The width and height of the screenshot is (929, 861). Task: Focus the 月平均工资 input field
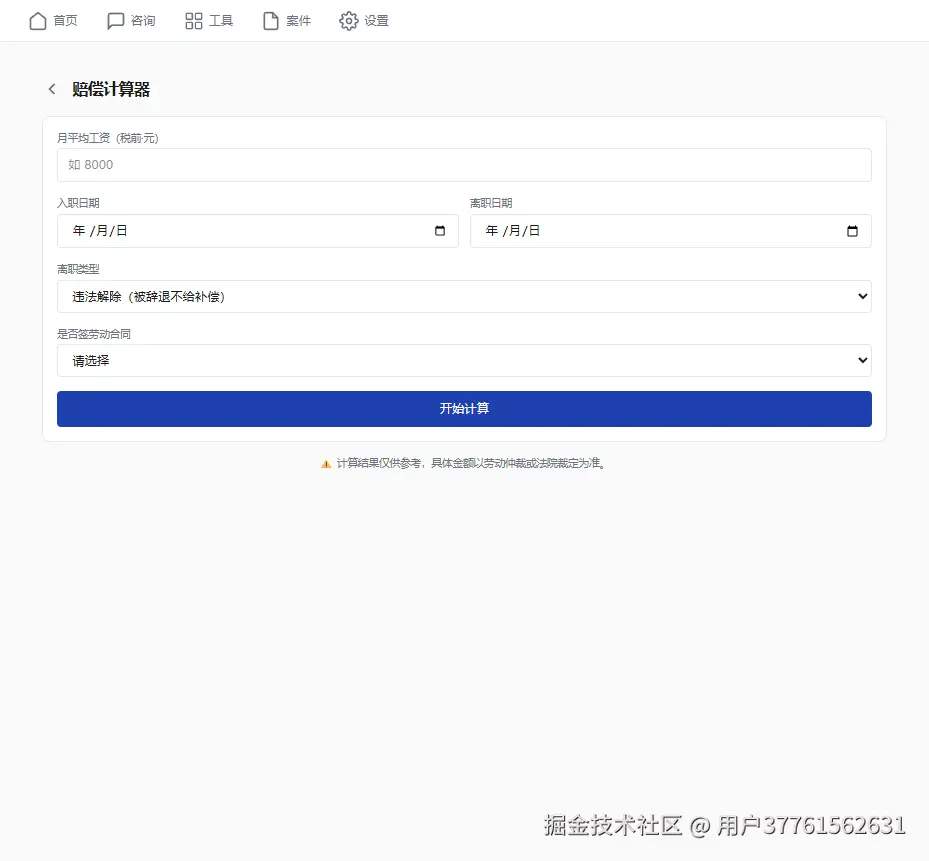[x=464, y=165]
